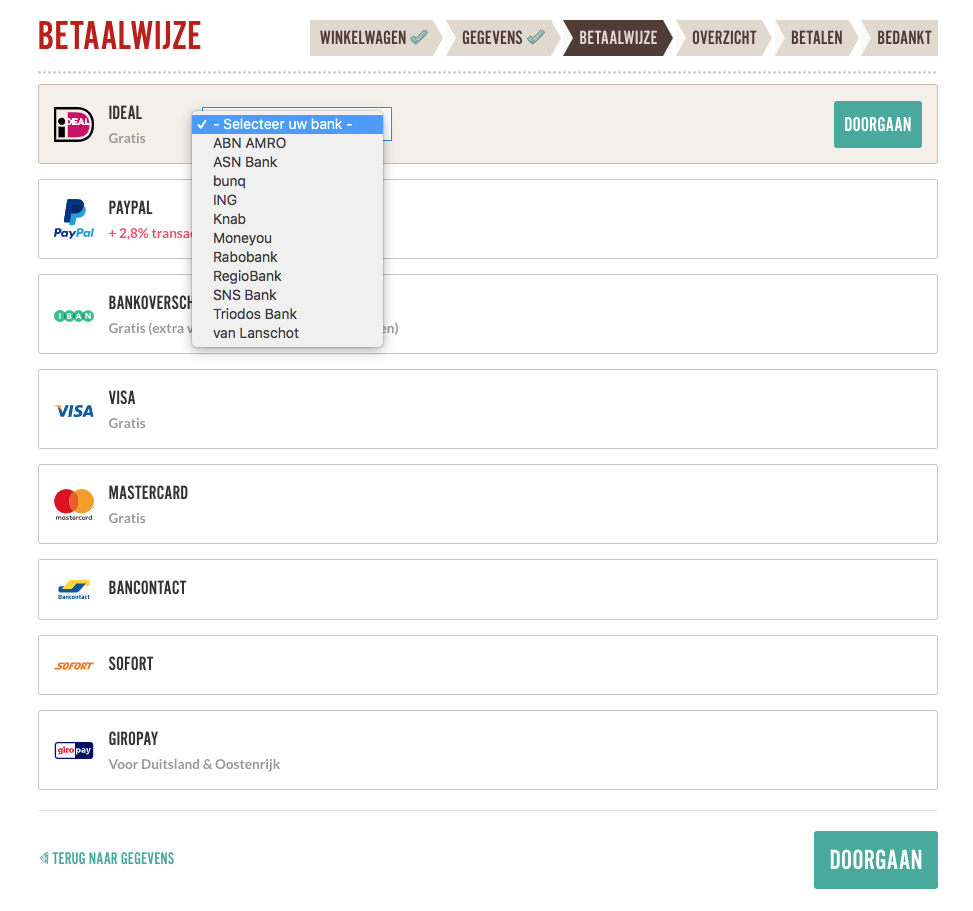Choose the PayPal payment option
Viewport: 973px width, 911px height.
coord(488,219)
